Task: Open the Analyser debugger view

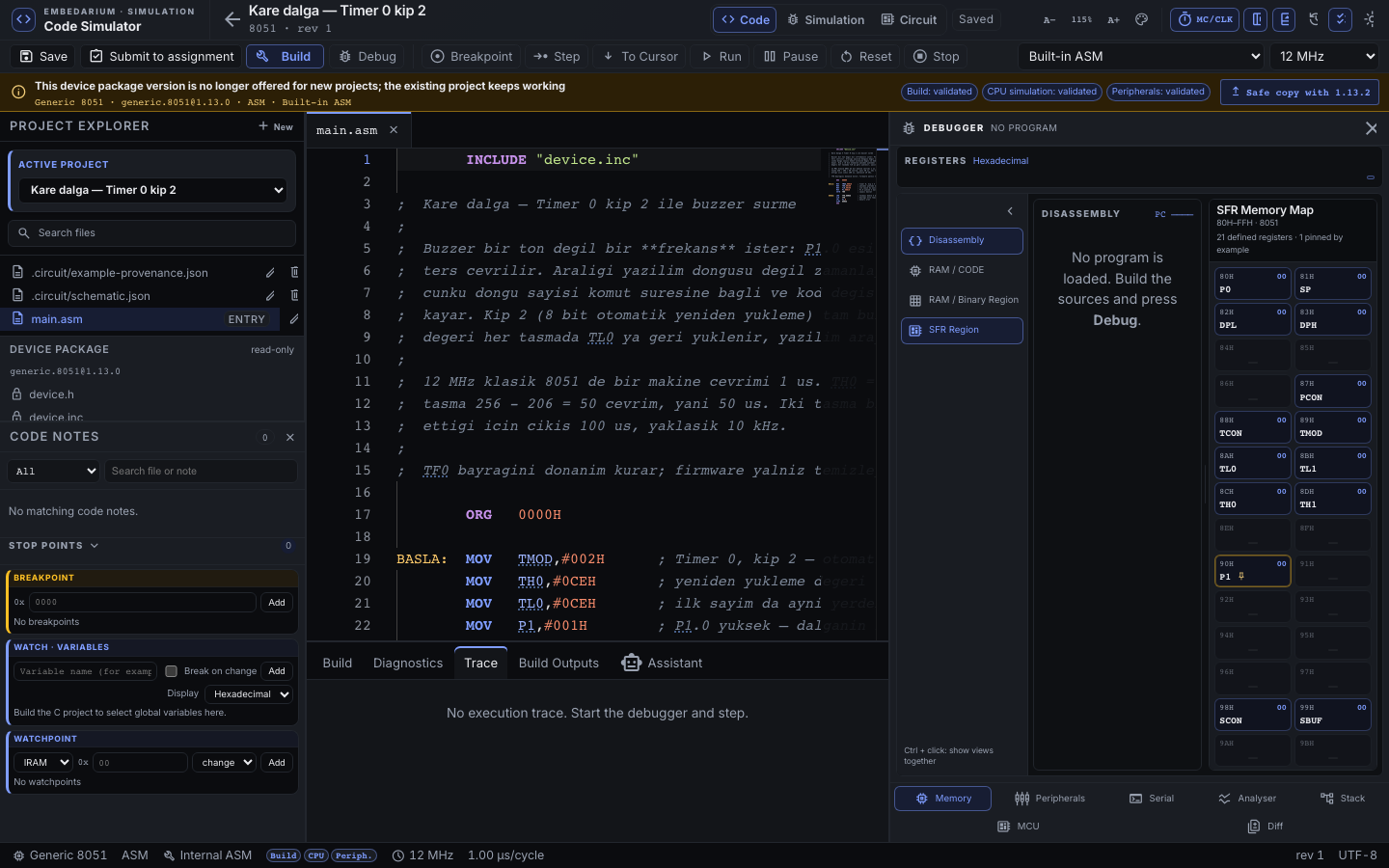Action: (1247, 799)
